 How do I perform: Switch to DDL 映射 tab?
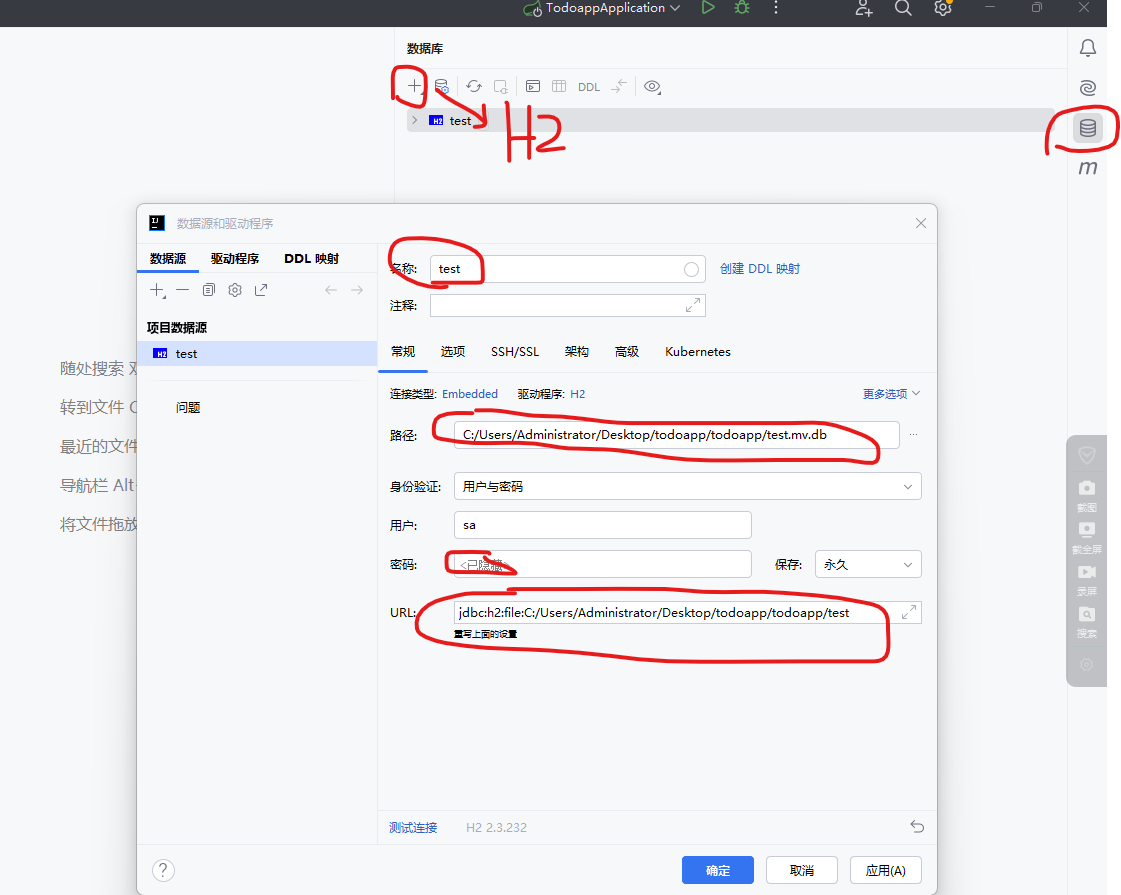(x=312, y=258)
